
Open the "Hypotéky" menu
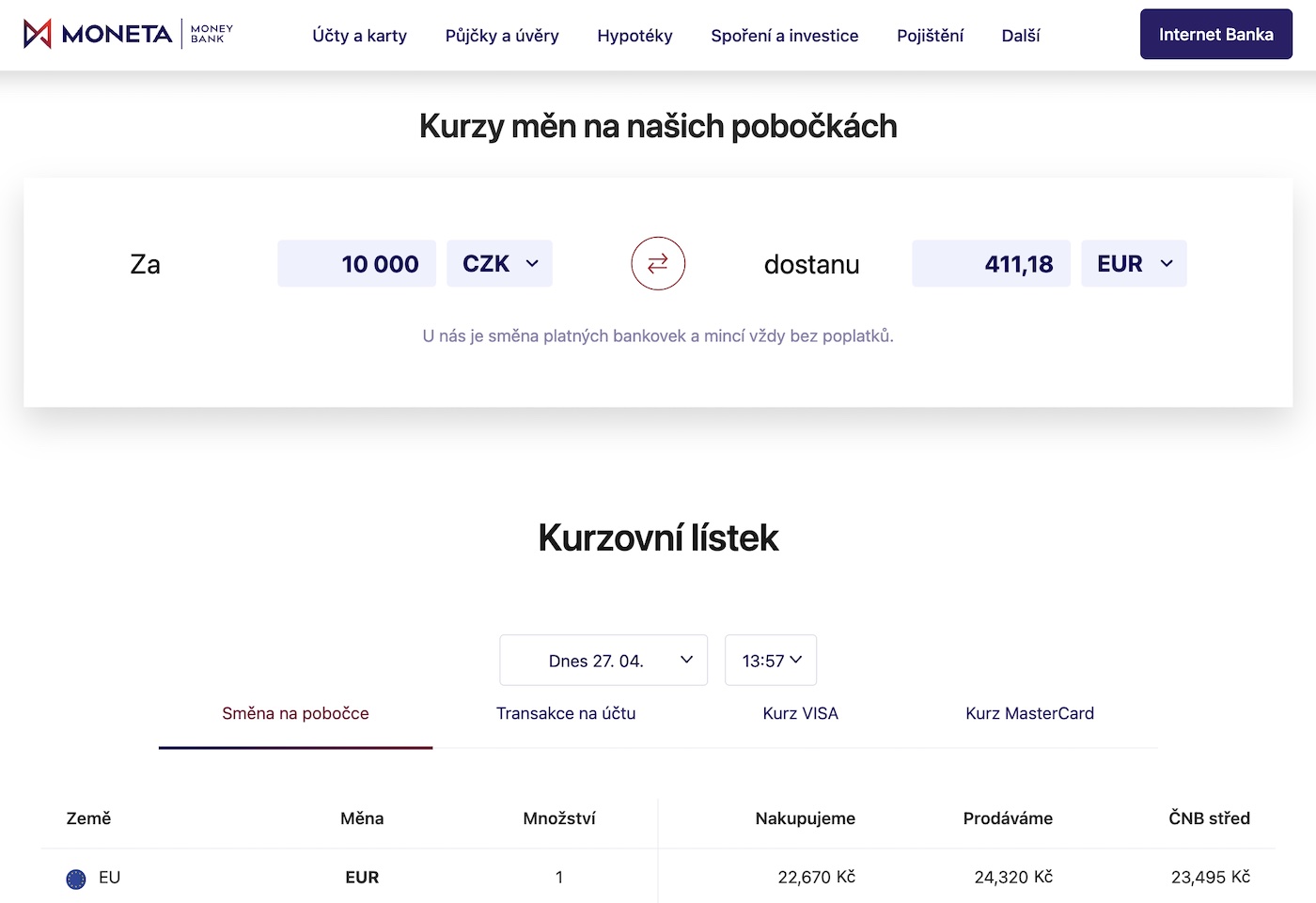tap(634, 35)
